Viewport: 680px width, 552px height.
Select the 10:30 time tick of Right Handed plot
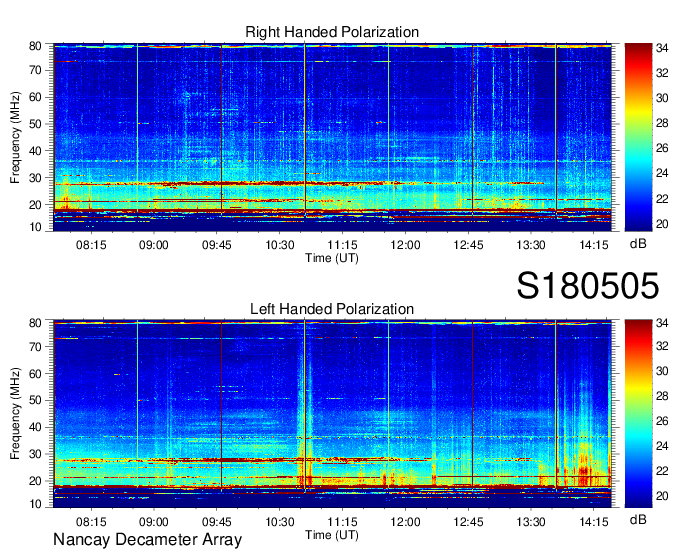coord(280,245)
